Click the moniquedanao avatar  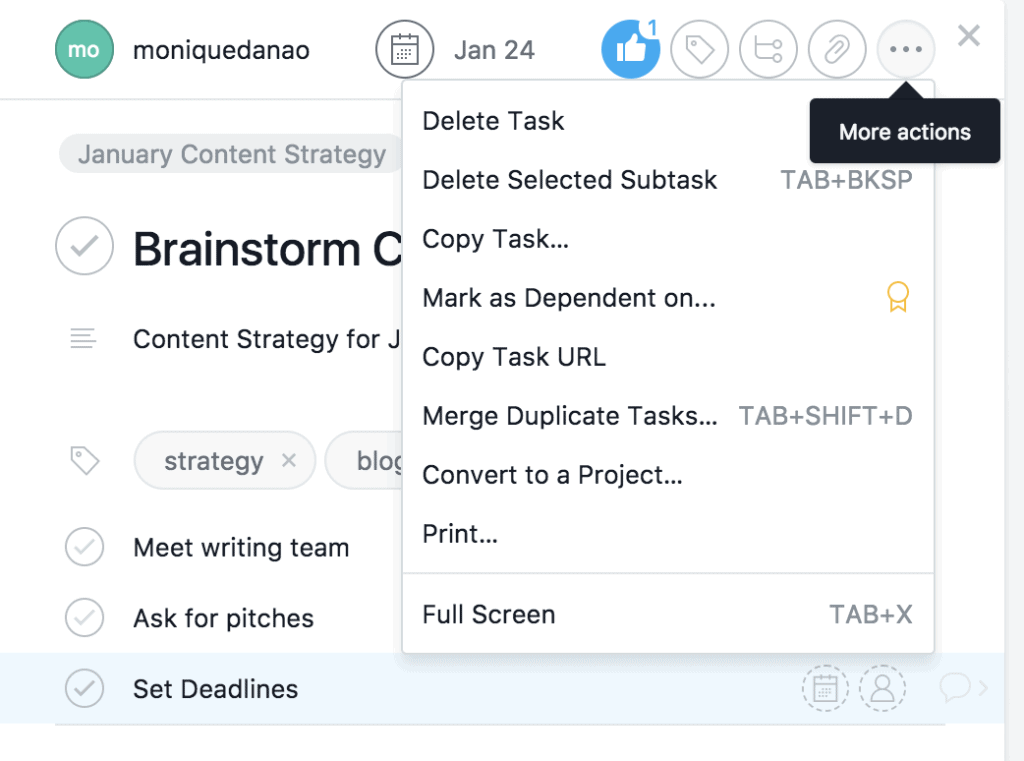pos(84,49)
